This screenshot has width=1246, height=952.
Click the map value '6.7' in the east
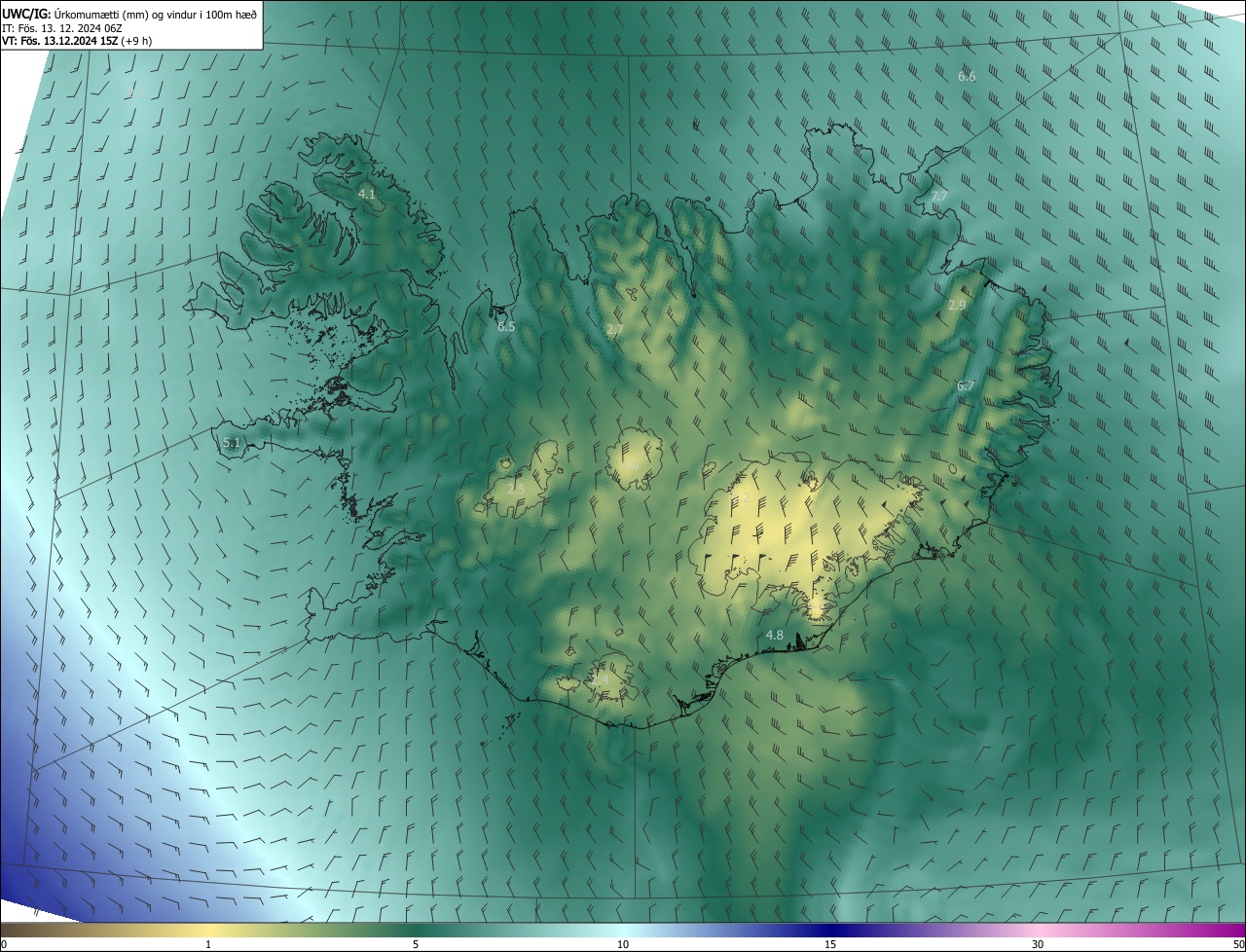point(966,386)
